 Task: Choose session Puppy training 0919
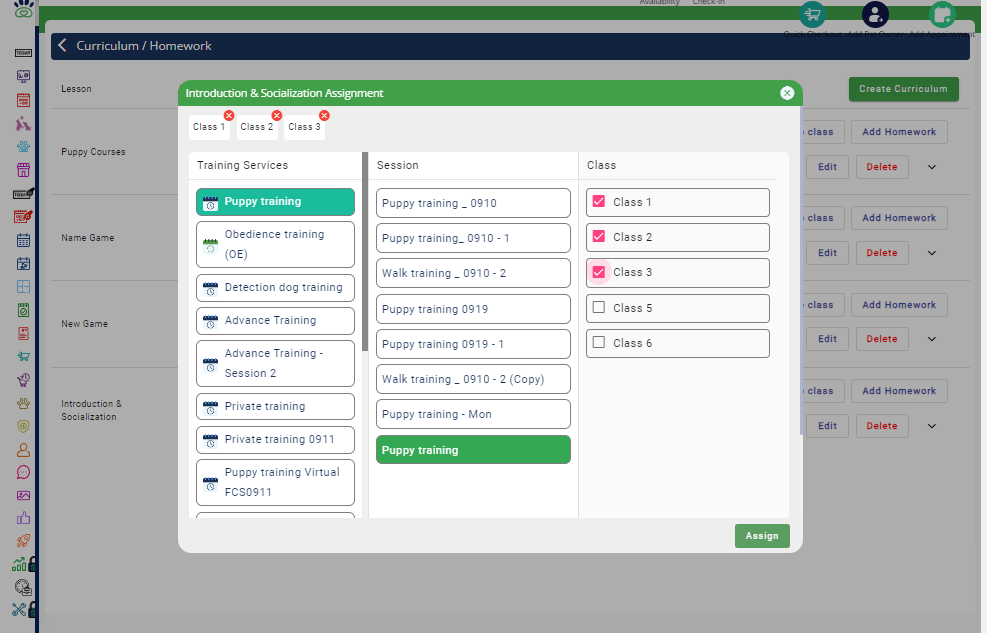pyautogui.click(x=473, y=309)
